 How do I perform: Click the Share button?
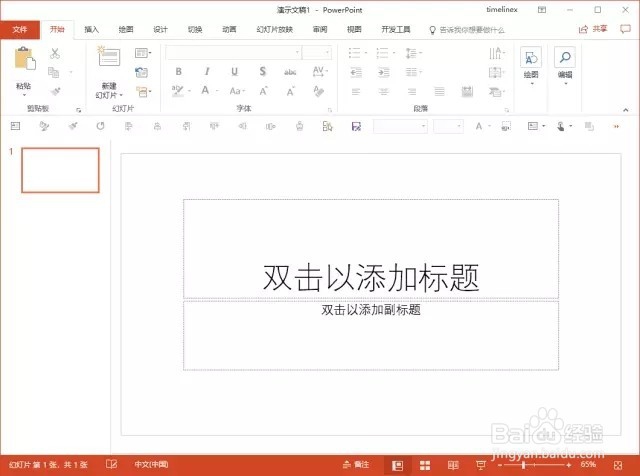coord(593,29)
